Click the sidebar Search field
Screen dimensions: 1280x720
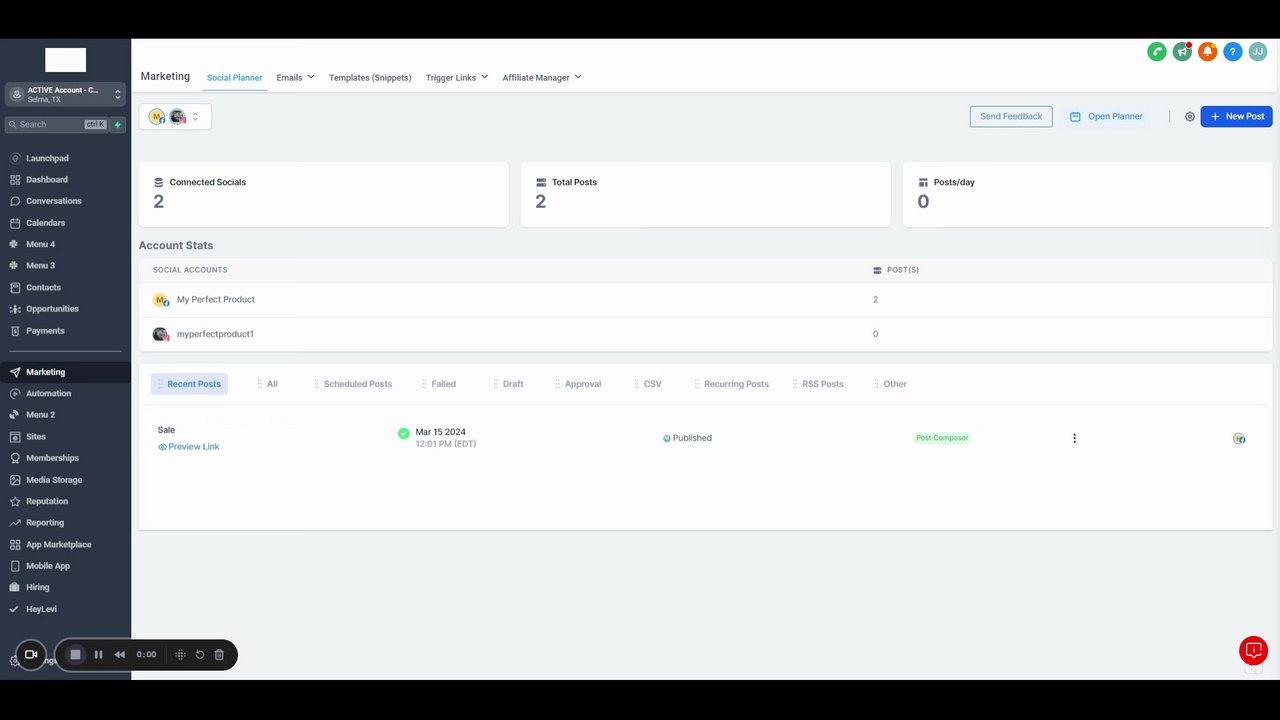58,125
